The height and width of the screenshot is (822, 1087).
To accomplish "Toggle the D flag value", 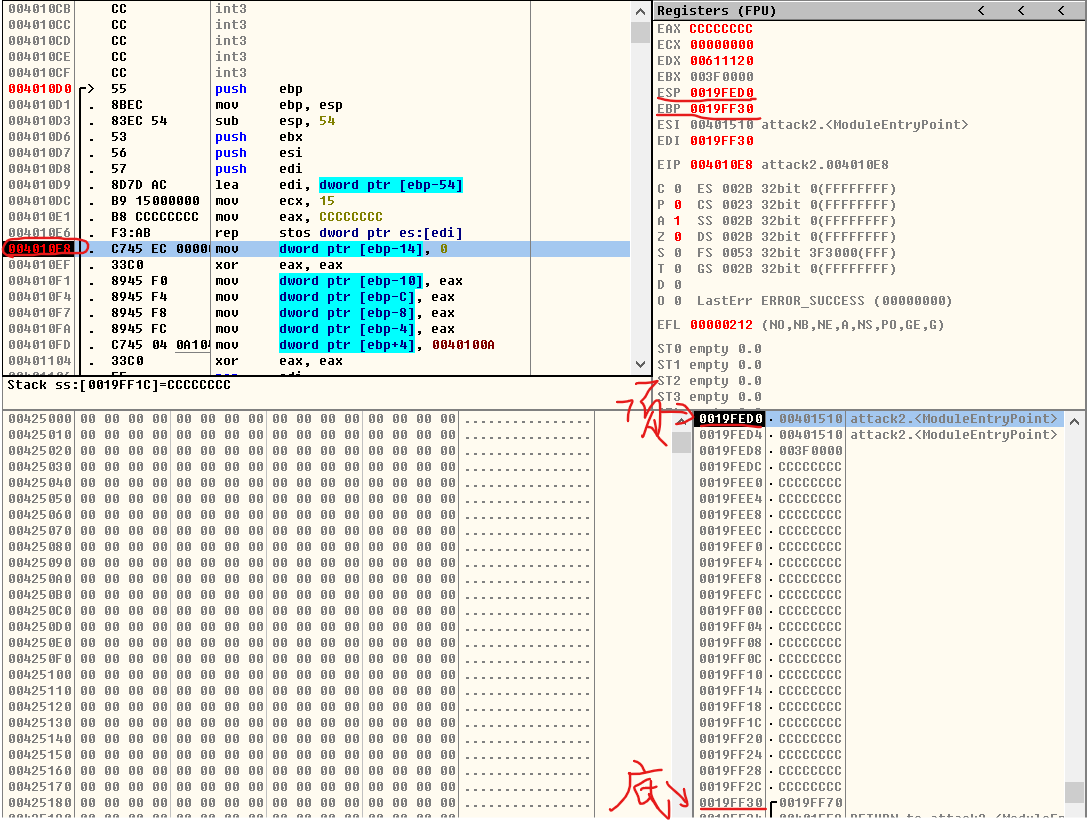I will click(x=676, y=285).
